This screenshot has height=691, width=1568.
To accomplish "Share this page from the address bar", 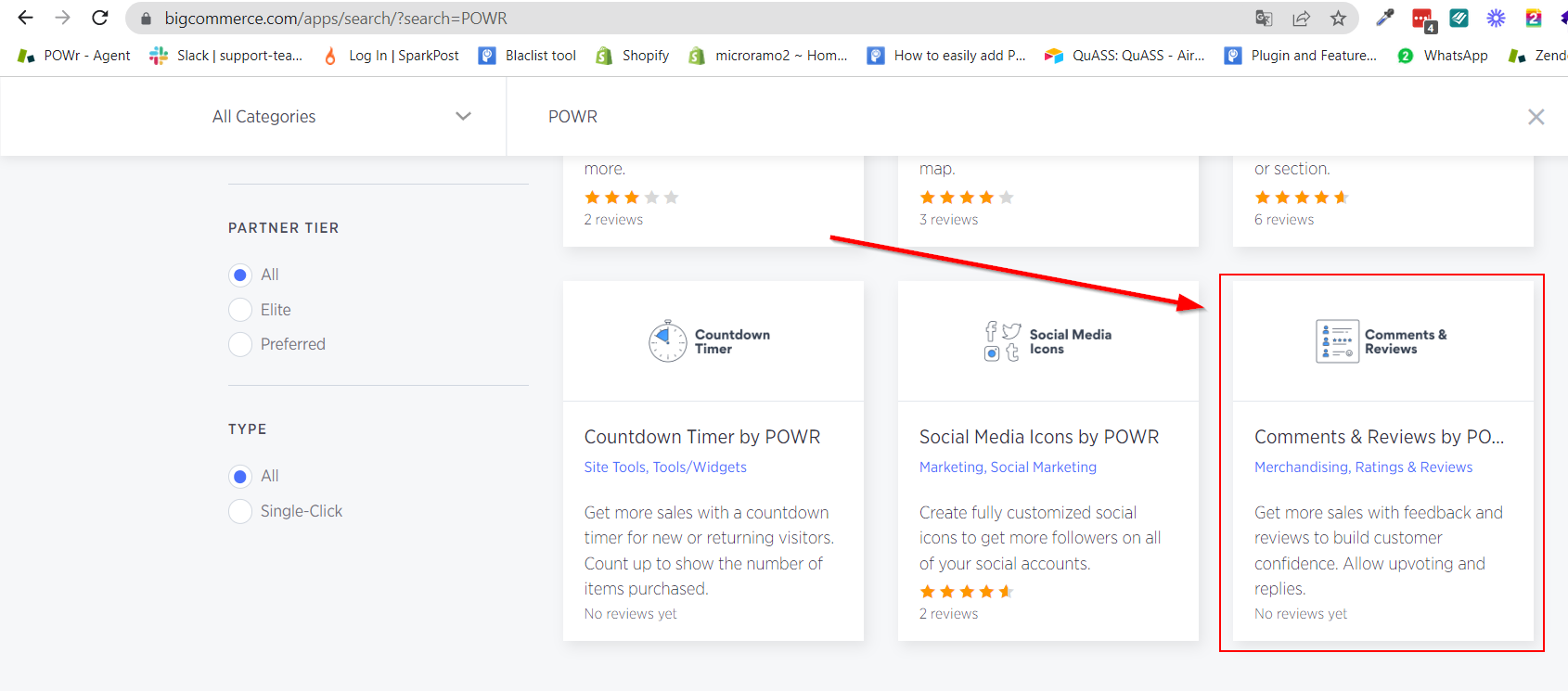I will 1301,19.
